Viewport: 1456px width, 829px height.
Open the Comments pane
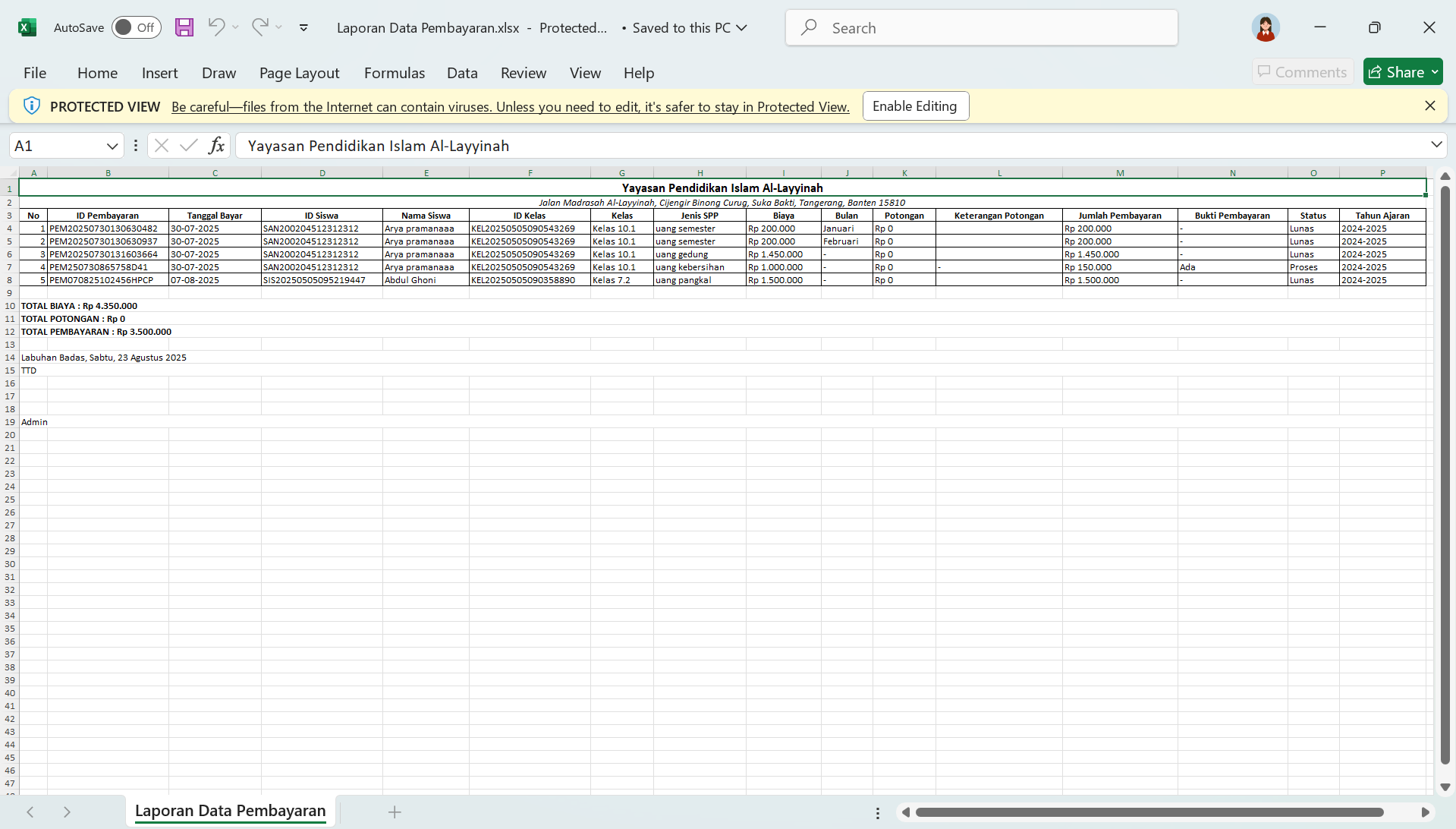click(x=1302, y=71)
